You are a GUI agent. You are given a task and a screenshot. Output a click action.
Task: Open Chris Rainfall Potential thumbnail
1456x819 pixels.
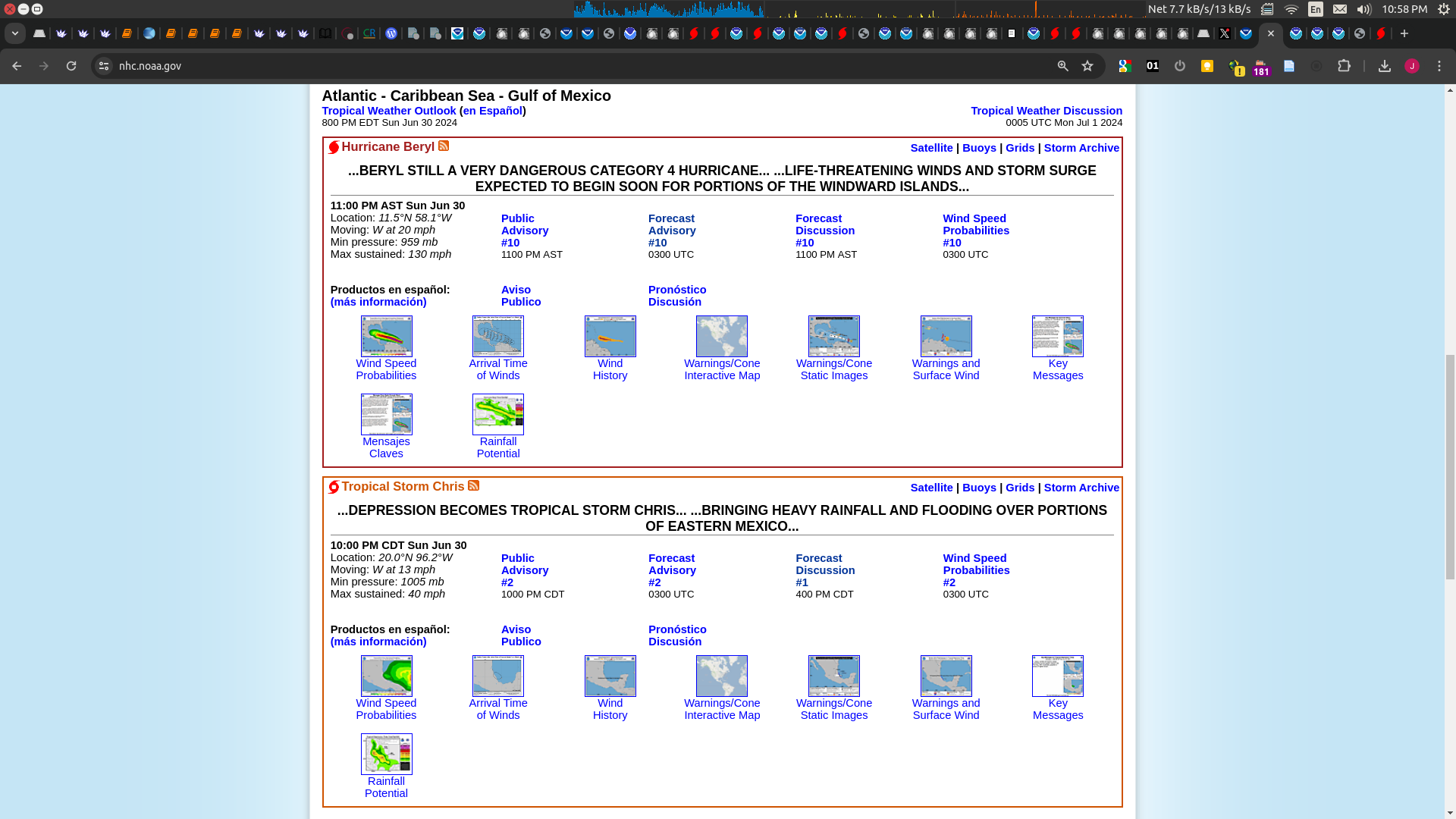click(x=386, y=754)
